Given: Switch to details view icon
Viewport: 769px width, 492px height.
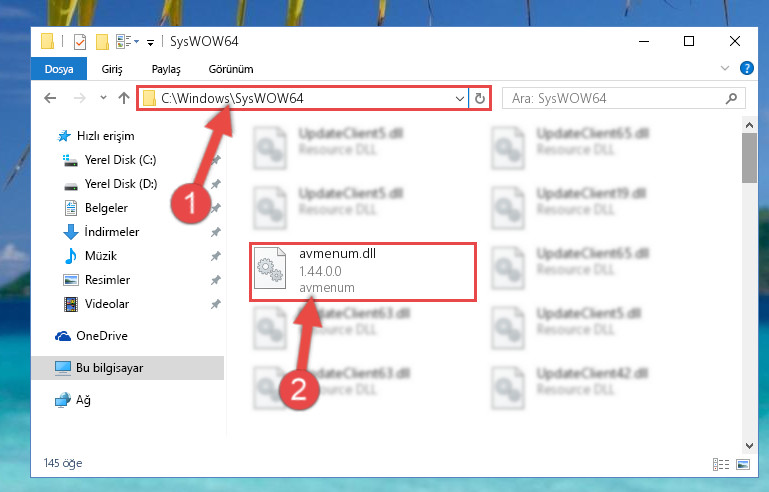Looking at the screenshot, I should click(x=720, y=464).
